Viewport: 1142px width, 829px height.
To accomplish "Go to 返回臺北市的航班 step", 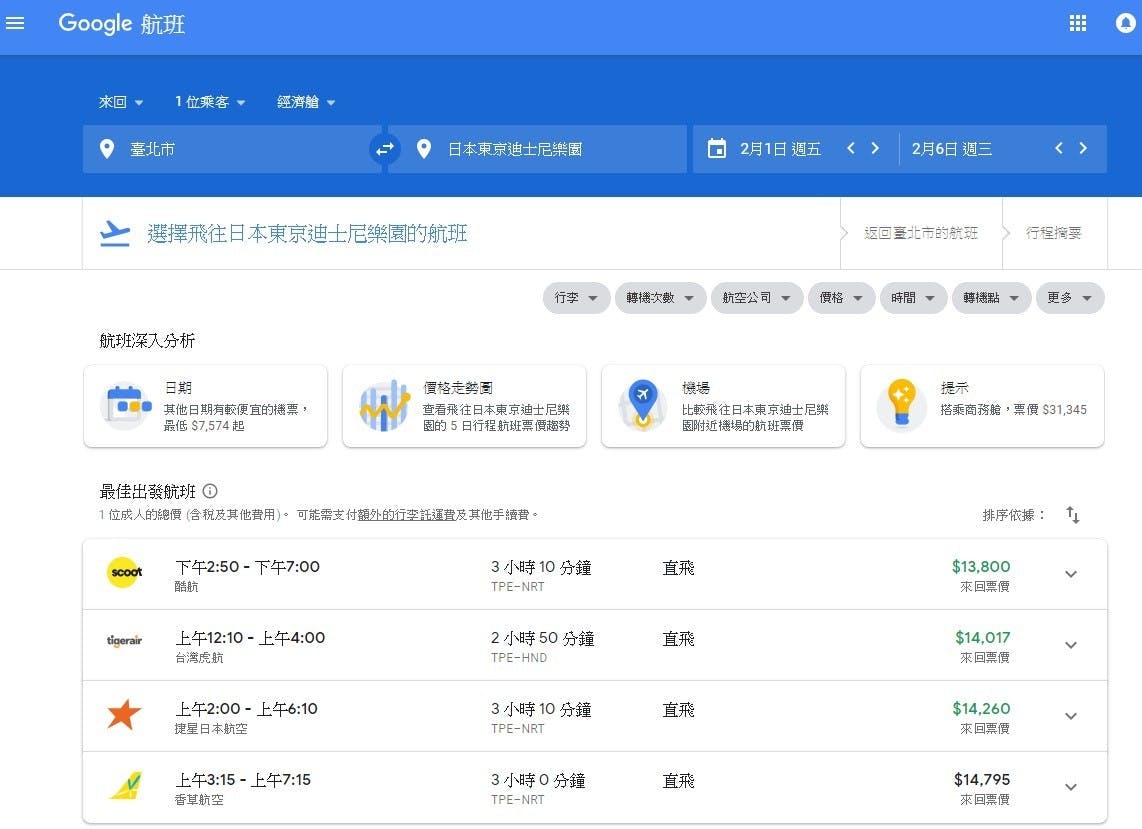I will click(x=920, y=233).
